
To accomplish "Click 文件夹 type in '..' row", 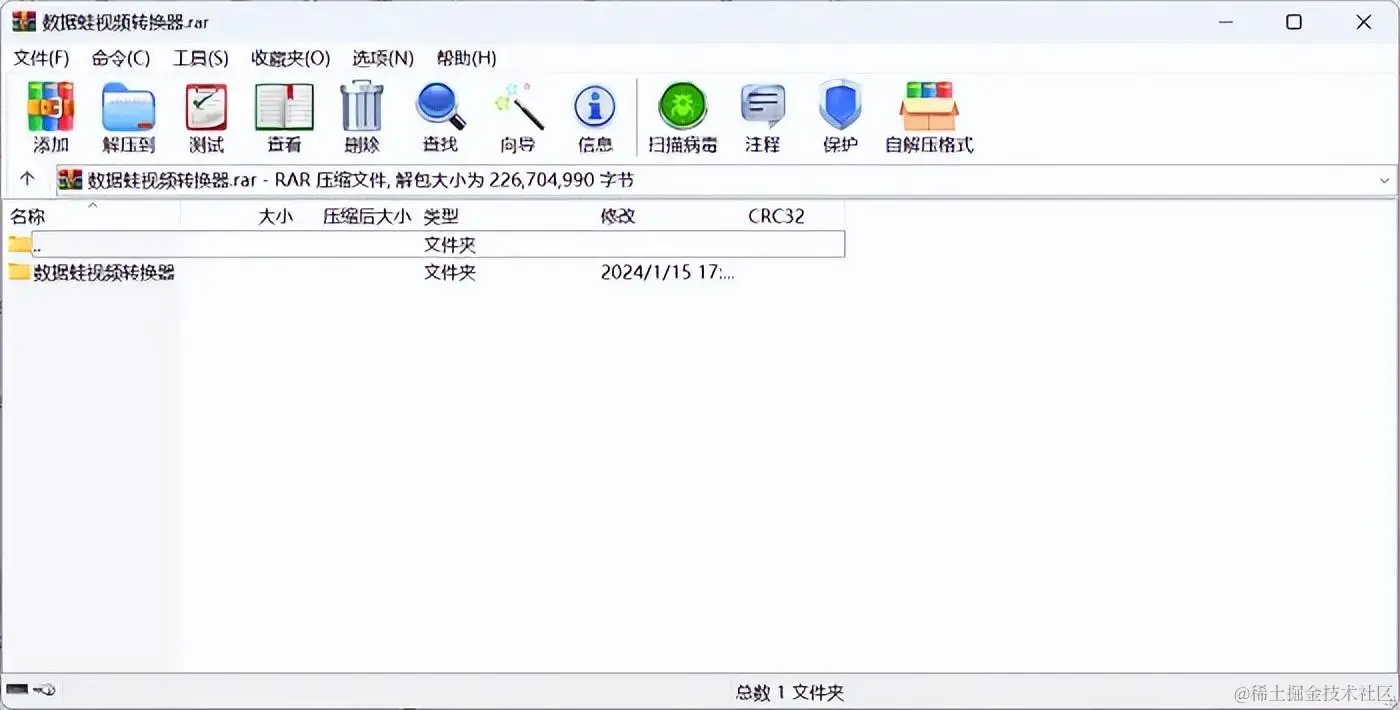I will pos(450,244).
